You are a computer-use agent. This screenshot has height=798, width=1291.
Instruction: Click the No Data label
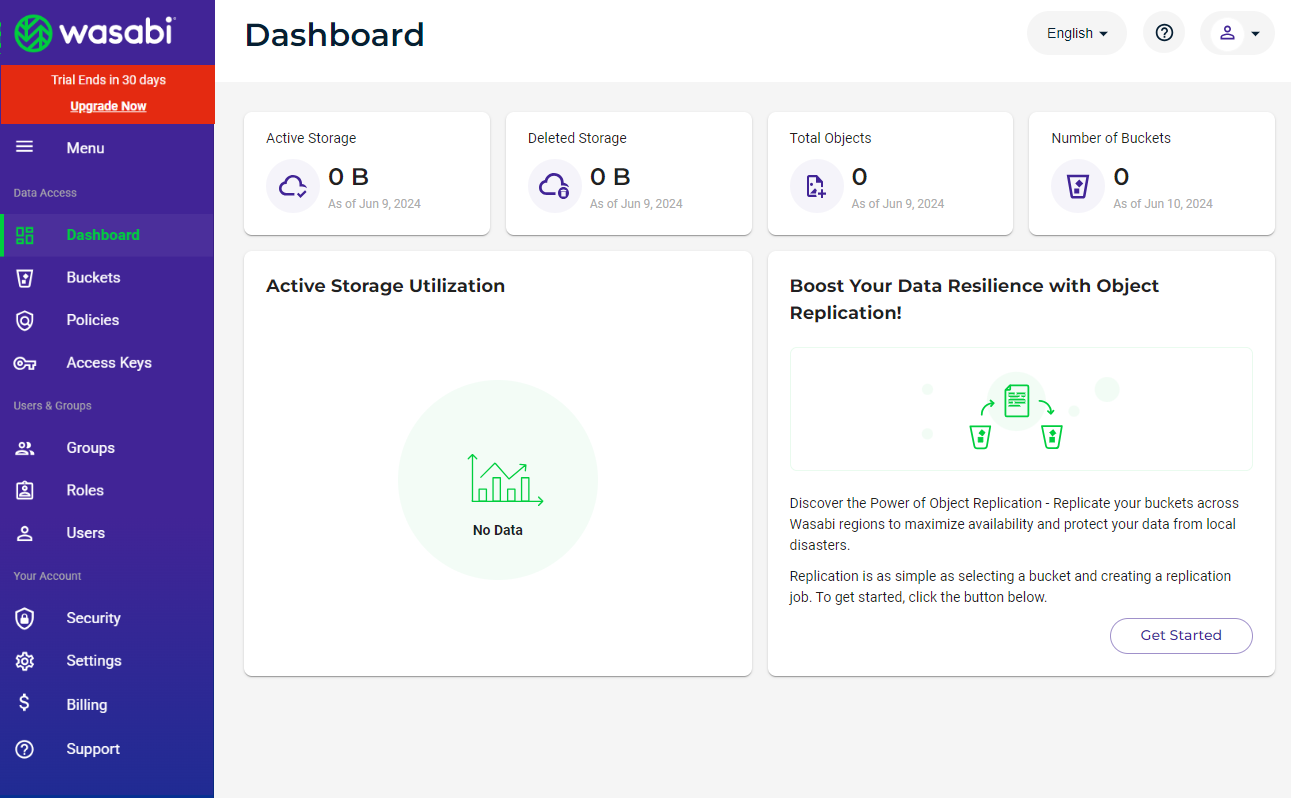click(498, 530)
